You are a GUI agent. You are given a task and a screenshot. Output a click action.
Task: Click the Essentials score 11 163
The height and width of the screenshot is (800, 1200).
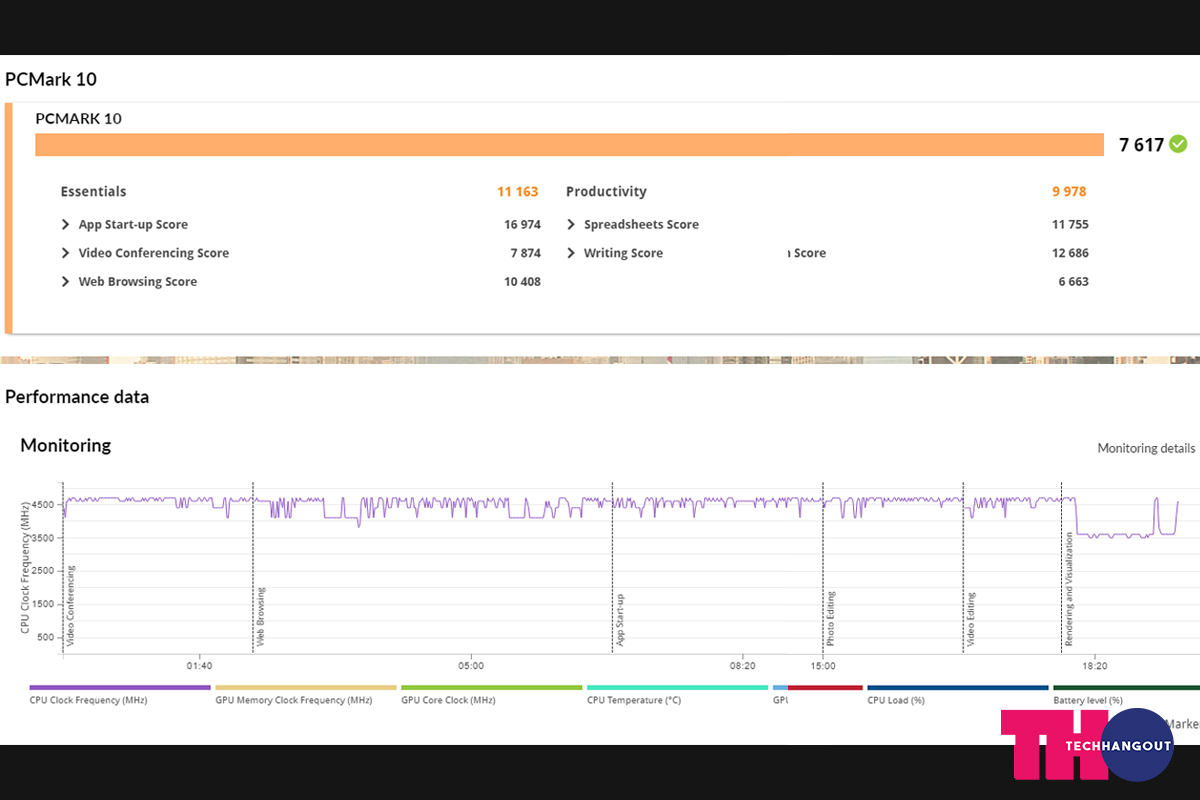(x=518, y=192)
